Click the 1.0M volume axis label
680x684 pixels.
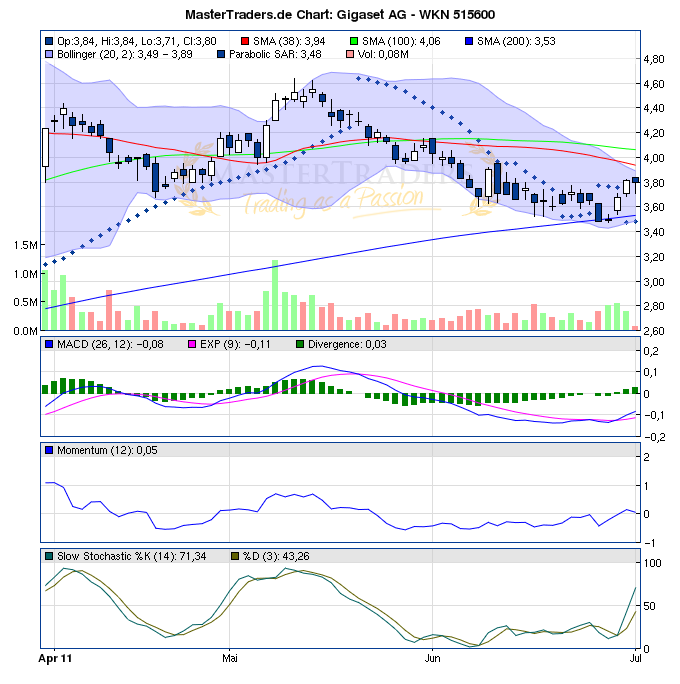(x=26, y=274)
